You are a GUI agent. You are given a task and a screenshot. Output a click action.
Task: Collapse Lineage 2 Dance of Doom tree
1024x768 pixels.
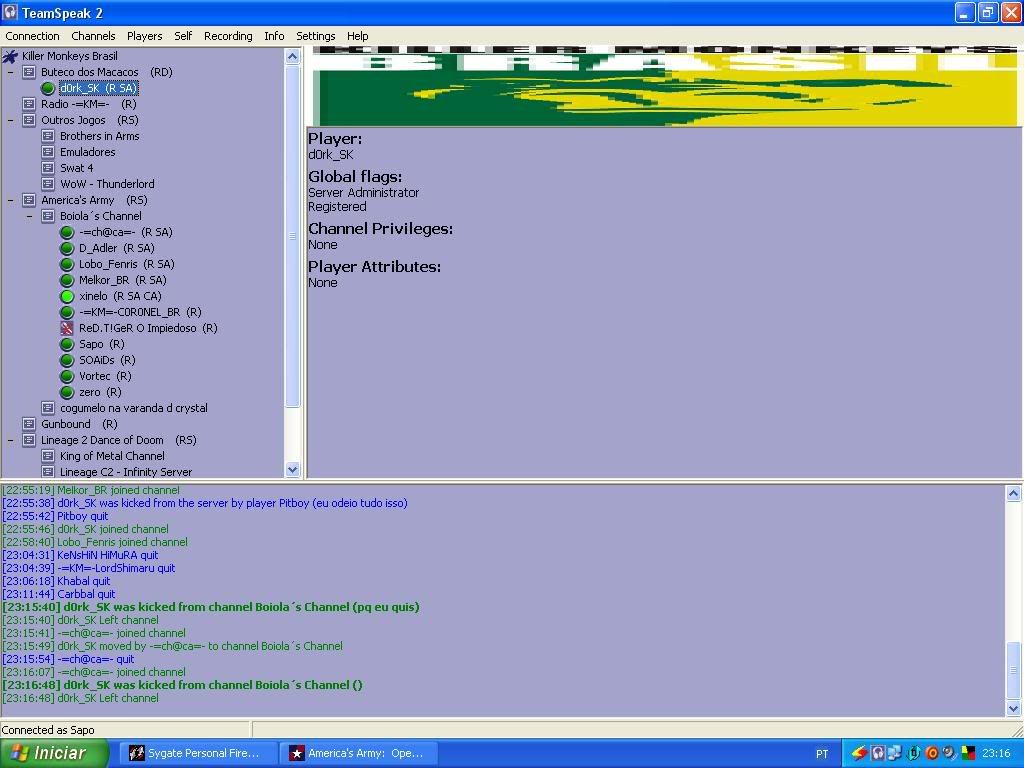coord(10,440)
